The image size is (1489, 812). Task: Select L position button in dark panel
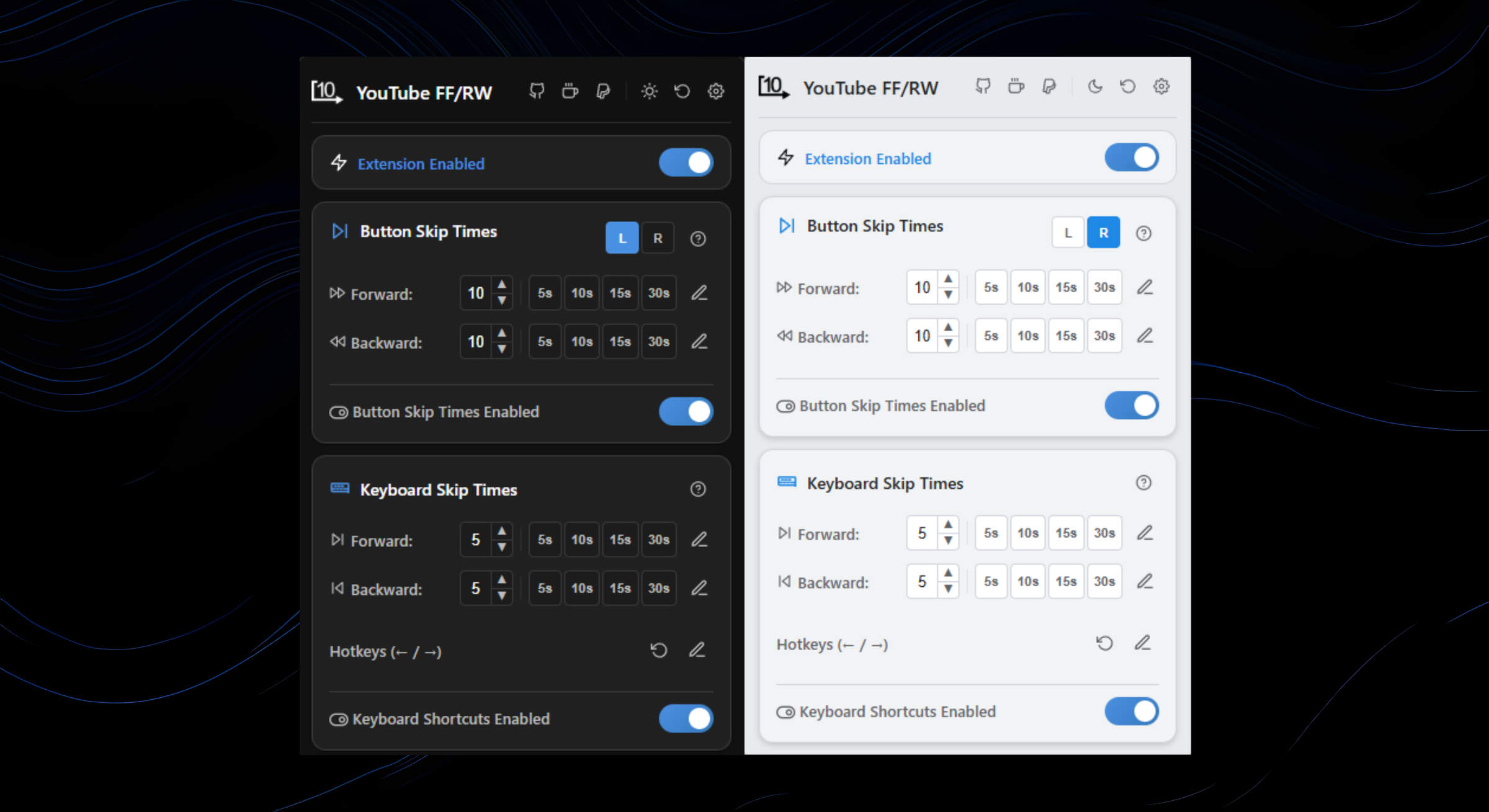pos(622,238)
